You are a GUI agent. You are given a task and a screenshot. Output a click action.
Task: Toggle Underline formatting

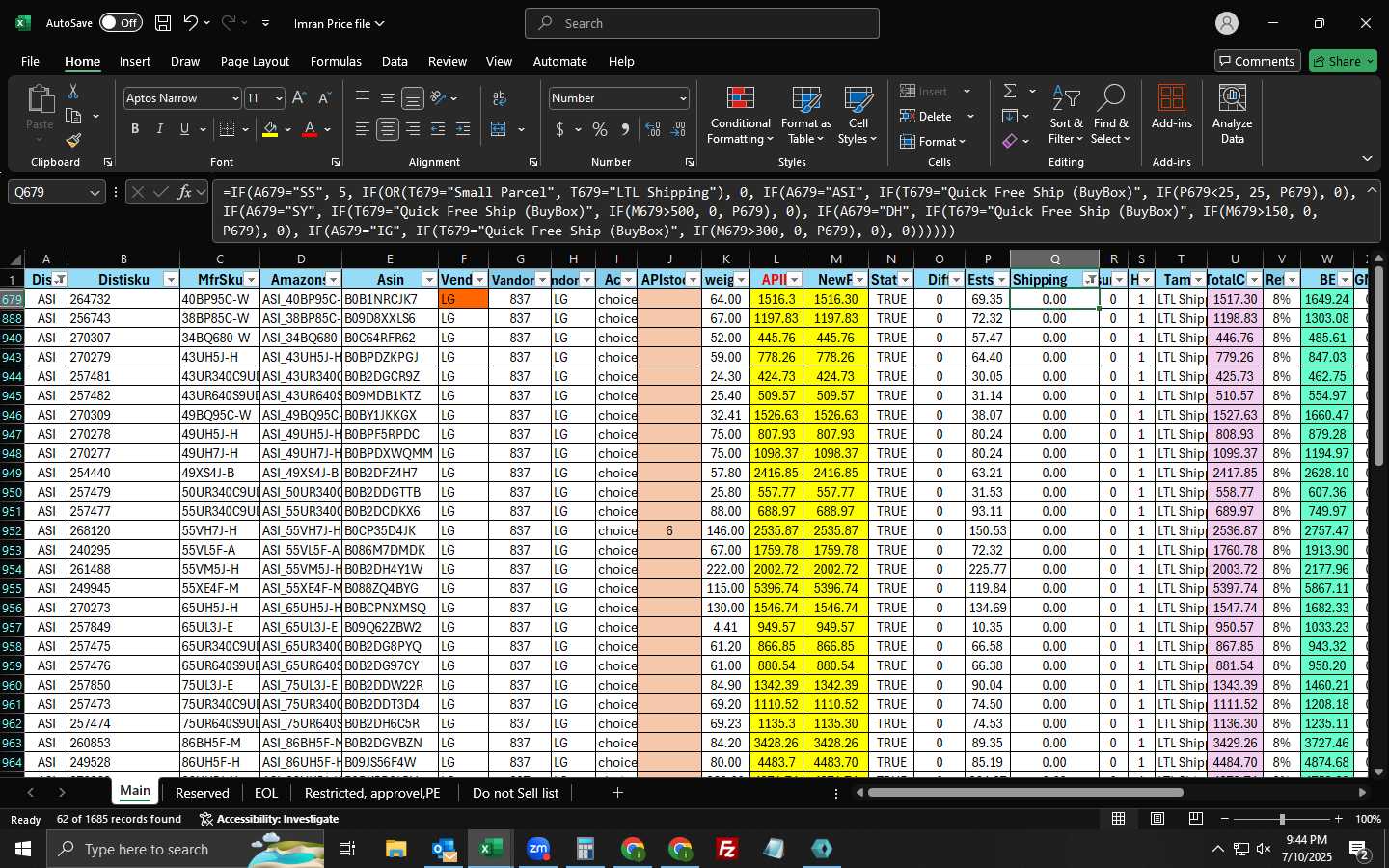(x=184, y=129)
